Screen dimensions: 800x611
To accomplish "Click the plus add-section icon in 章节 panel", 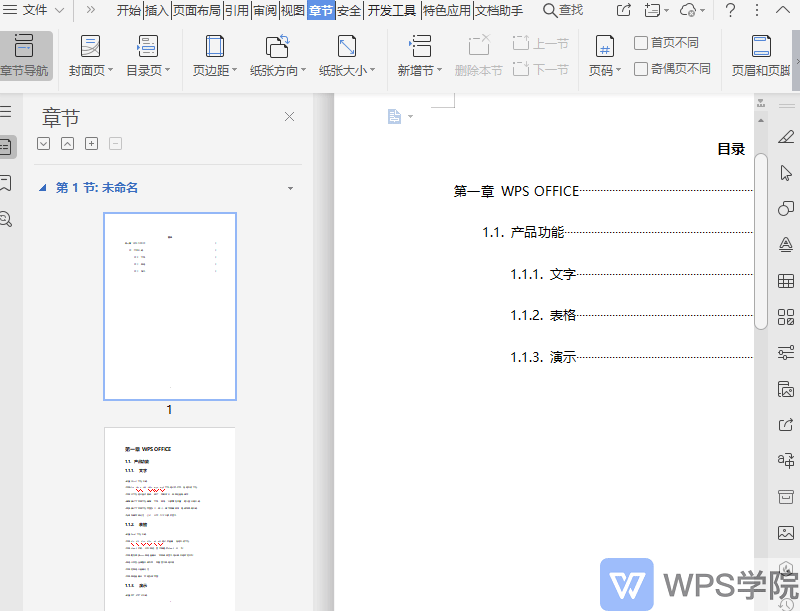I will 91,144.
